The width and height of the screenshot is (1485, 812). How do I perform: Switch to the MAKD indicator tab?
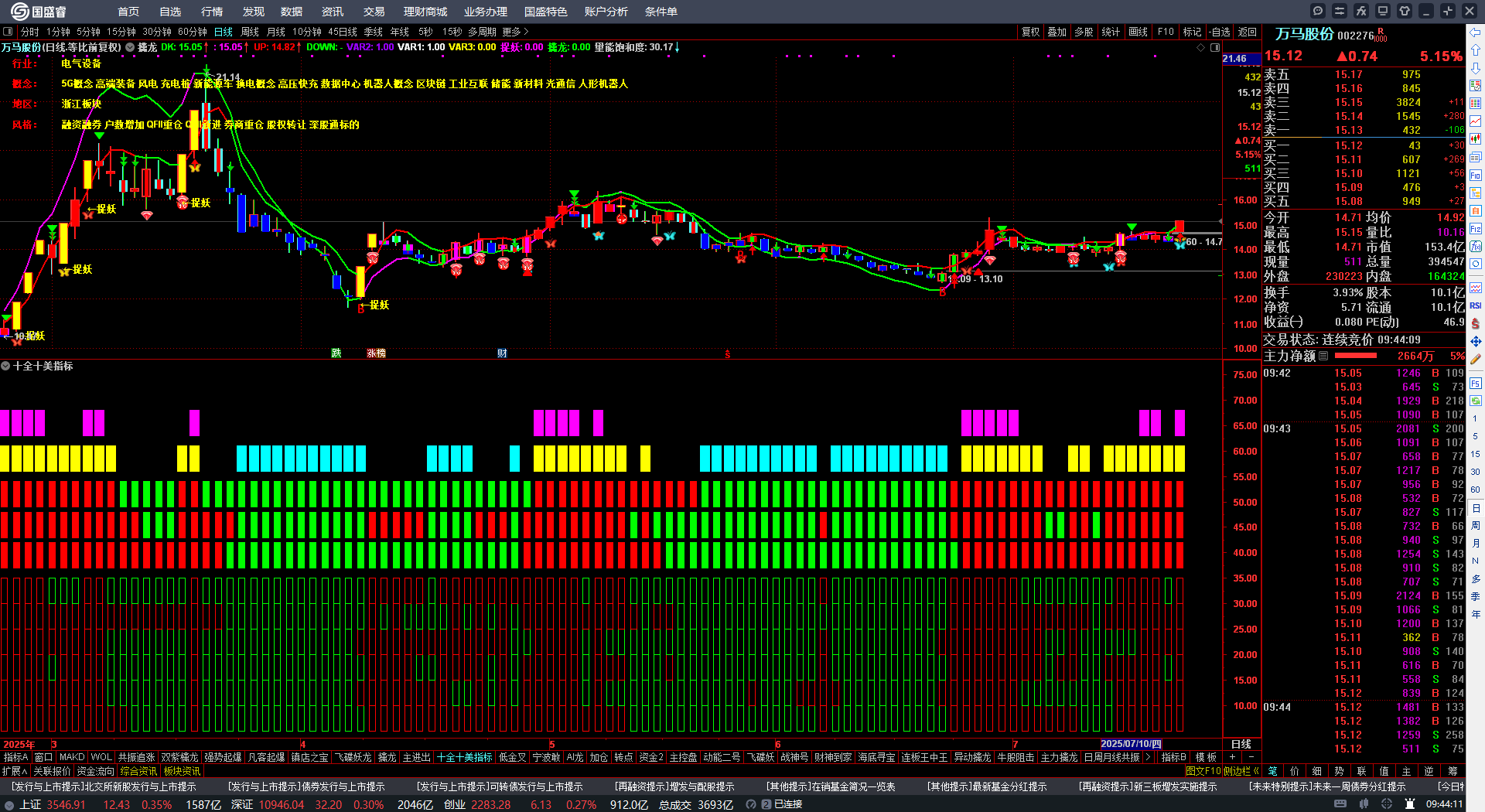tap(72, 757)
